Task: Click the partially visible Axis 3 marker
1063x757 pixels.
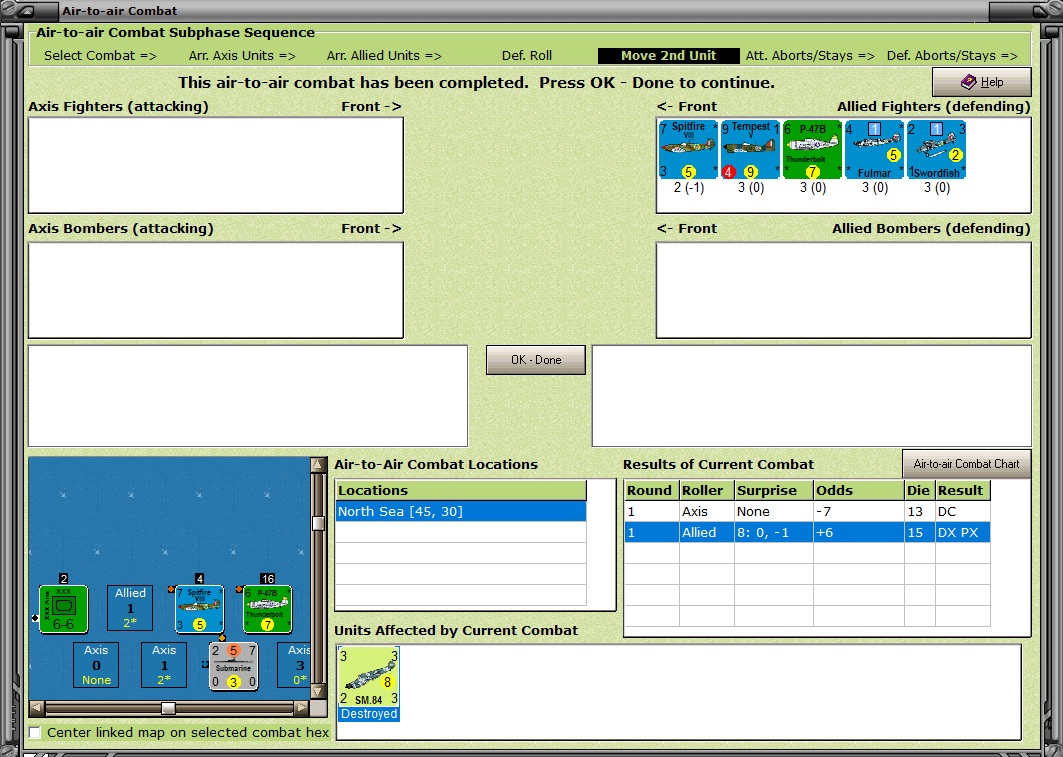Action: point(294,665)
